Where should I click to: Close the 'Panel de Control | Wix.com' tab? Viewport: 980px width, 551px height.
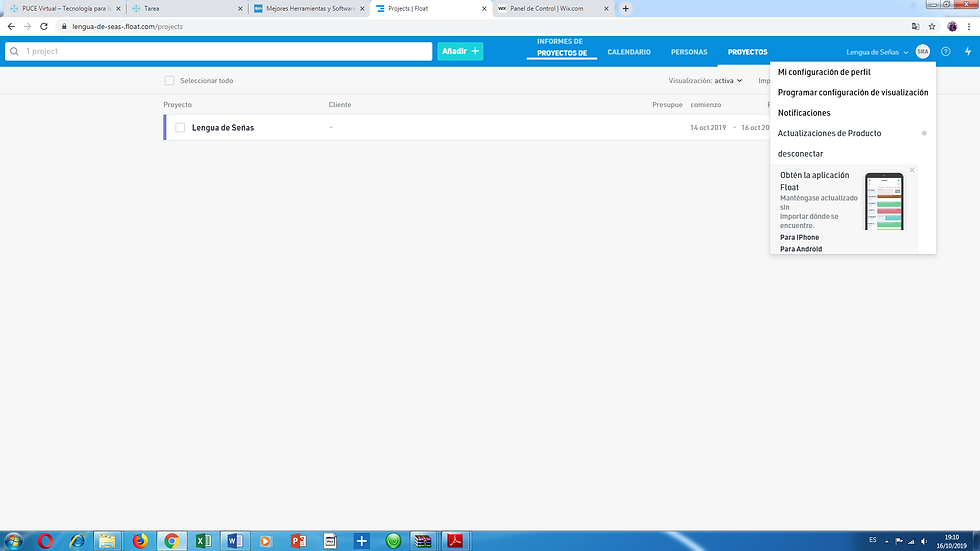pyautogui.click(x=606, y=9)
